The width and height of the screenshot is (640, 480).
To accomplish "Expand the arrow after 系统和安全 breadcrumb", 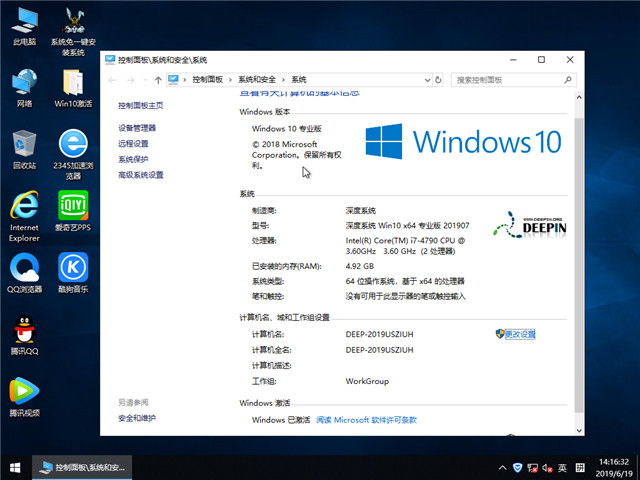I will pos(283,80).
